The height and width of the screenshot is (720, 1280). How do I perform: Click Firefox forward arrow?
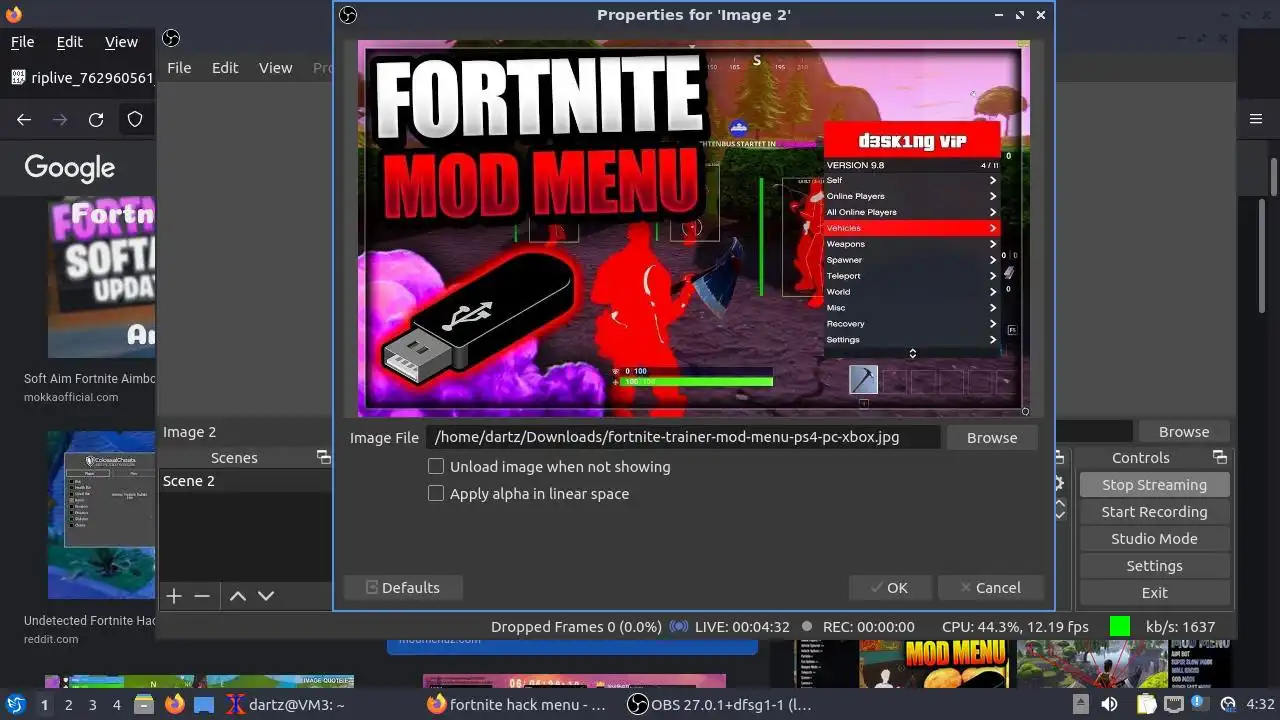coord(60,119)
